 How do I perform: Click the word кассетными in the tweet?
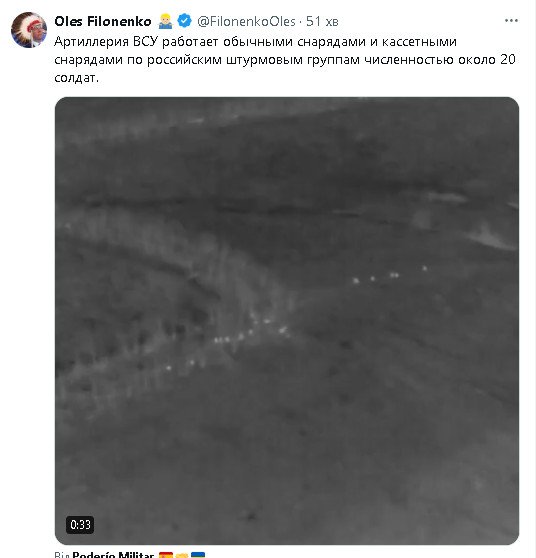click(x=419, y=42)
